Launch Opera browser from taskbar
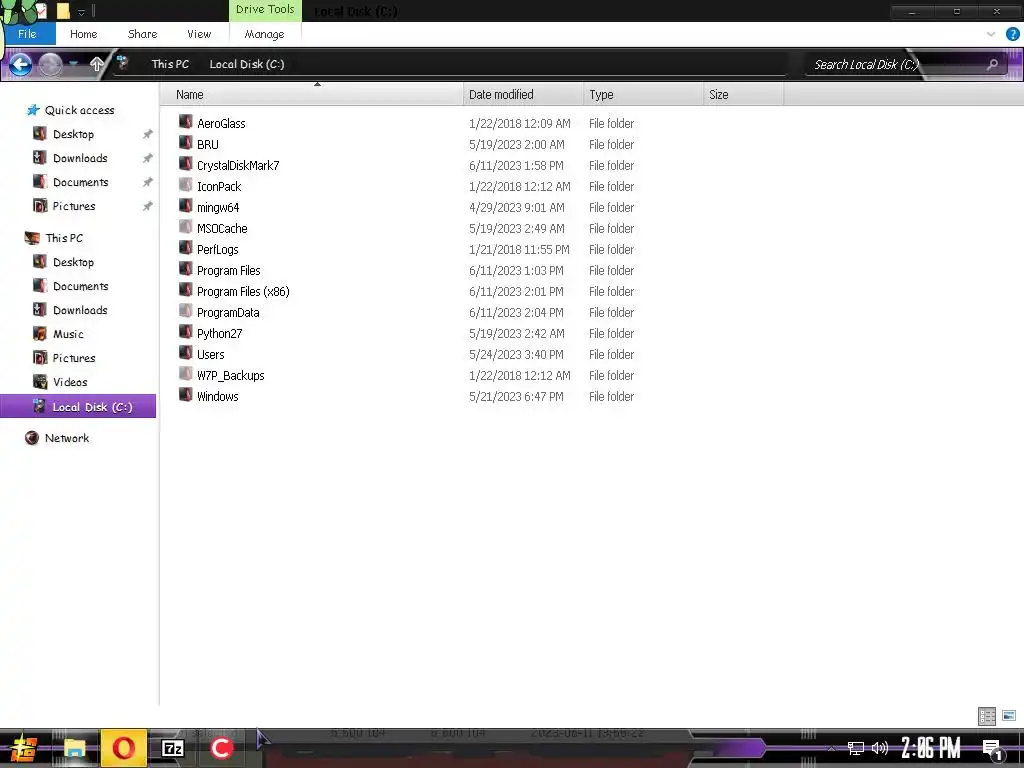This screenshot has height=768, width=1024. (x=123, y=748)
